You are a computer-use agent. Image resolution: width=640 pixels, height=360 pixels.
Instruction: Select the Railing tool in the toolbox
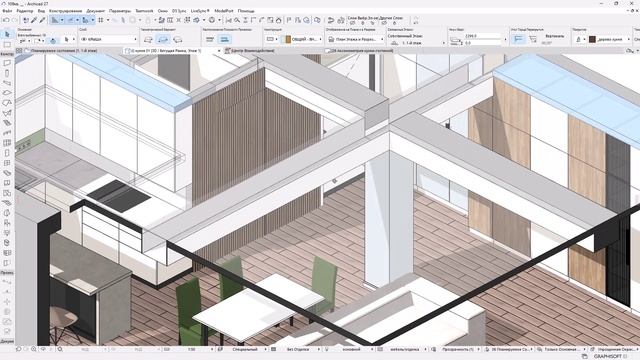[x=7, y=133]
